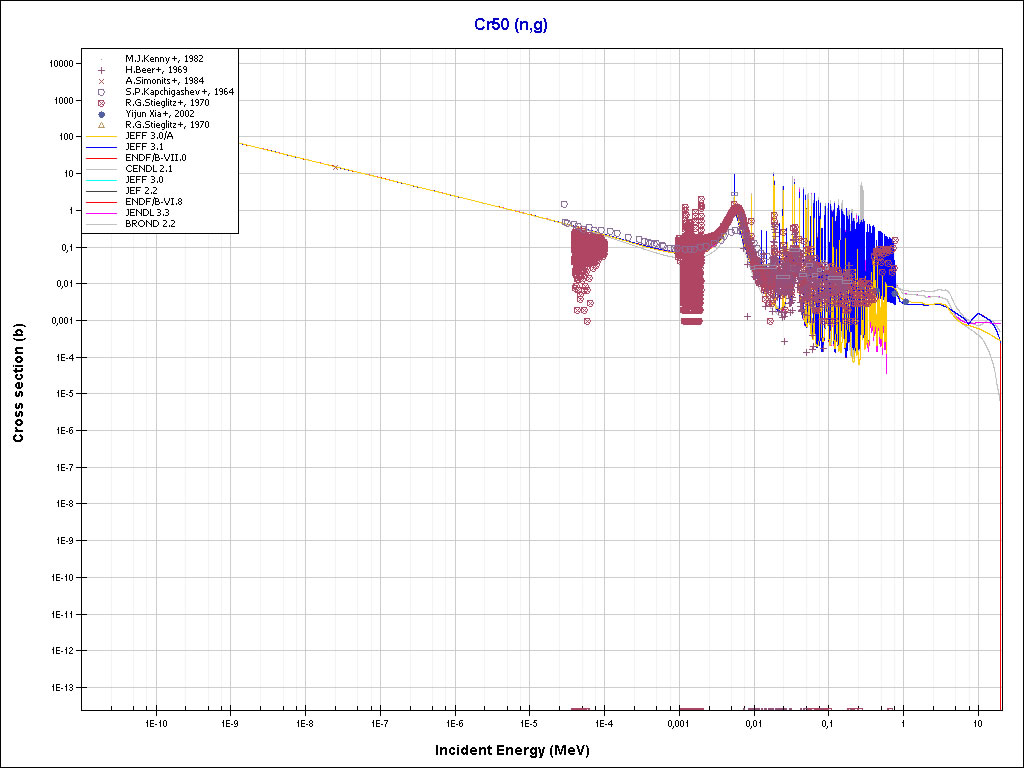Select the JEF 2.2 legend entry
Image resolution: width=1024 pixels, height=768 pixels.
point(141,191)
